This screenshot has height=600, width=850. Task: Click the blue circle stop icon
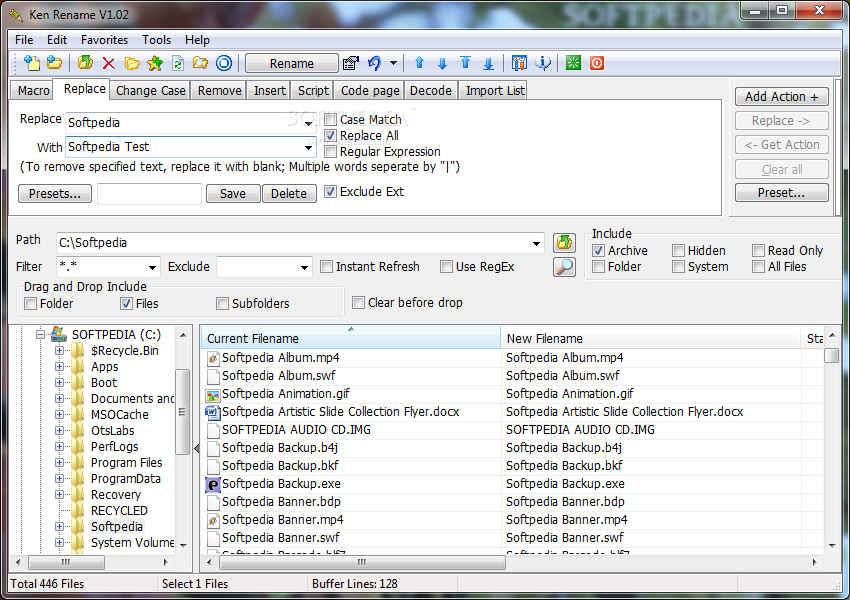224,63
